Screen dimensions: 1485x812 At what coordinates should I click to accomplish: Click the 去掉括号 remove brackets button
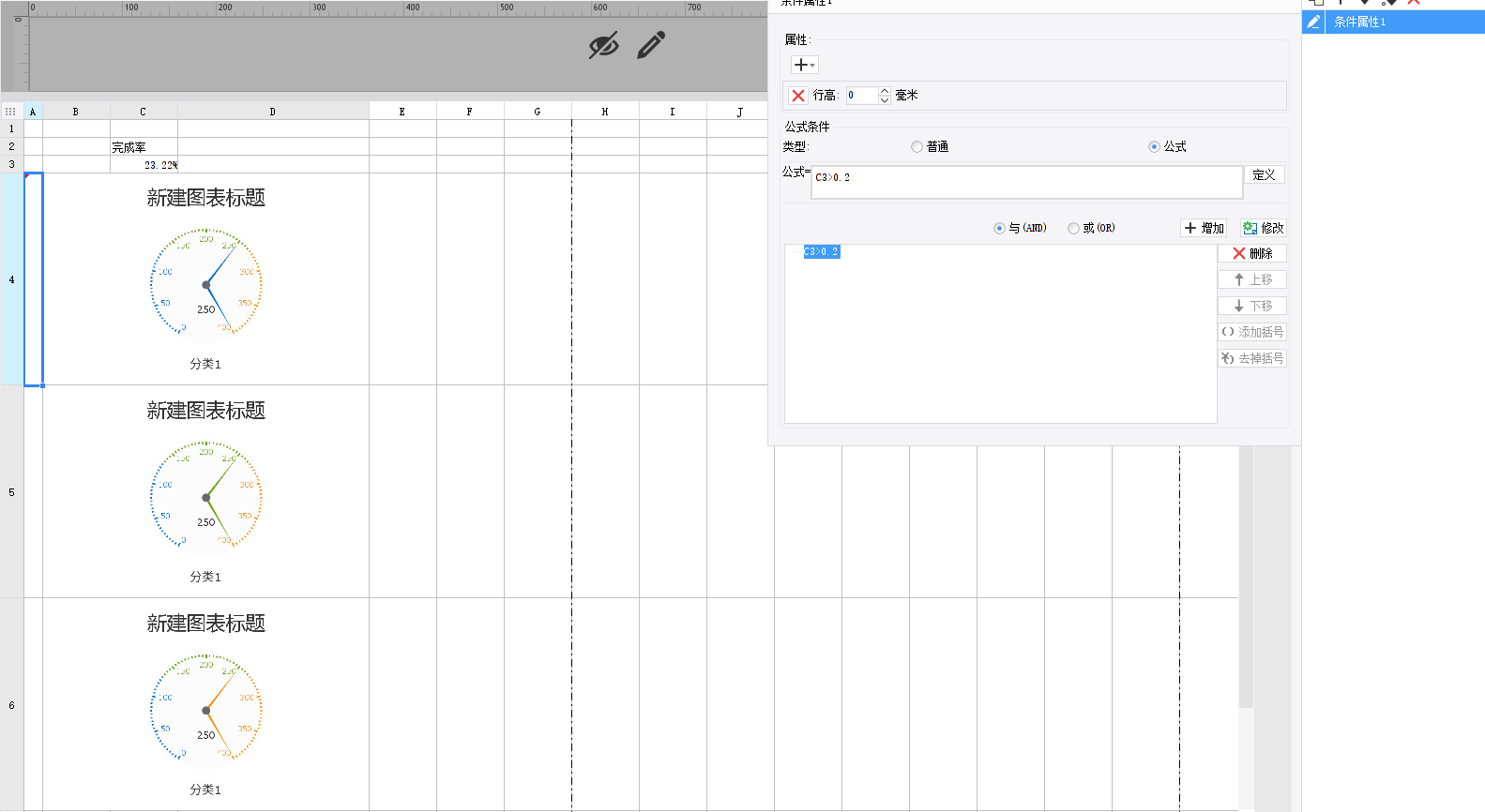(1252, 358)
